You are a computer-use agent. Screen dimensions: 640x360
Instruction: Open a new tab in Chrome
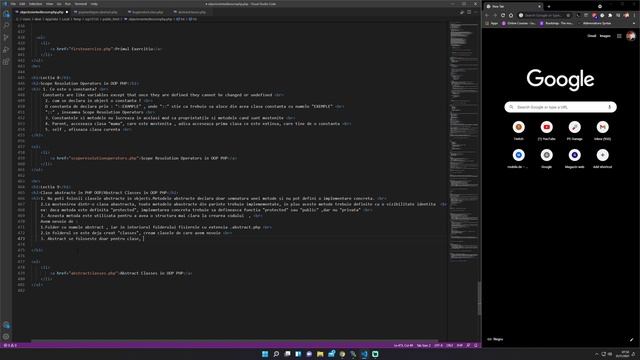[549, 7]
